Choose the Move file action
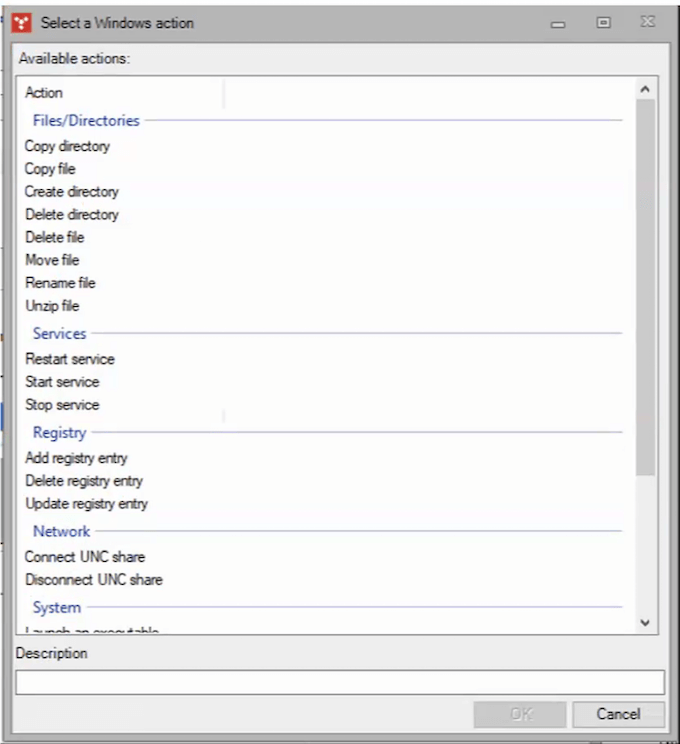Image resolution: width=680 pixels, height=744 pixels. pyautogui.click(x=52, y=260)
